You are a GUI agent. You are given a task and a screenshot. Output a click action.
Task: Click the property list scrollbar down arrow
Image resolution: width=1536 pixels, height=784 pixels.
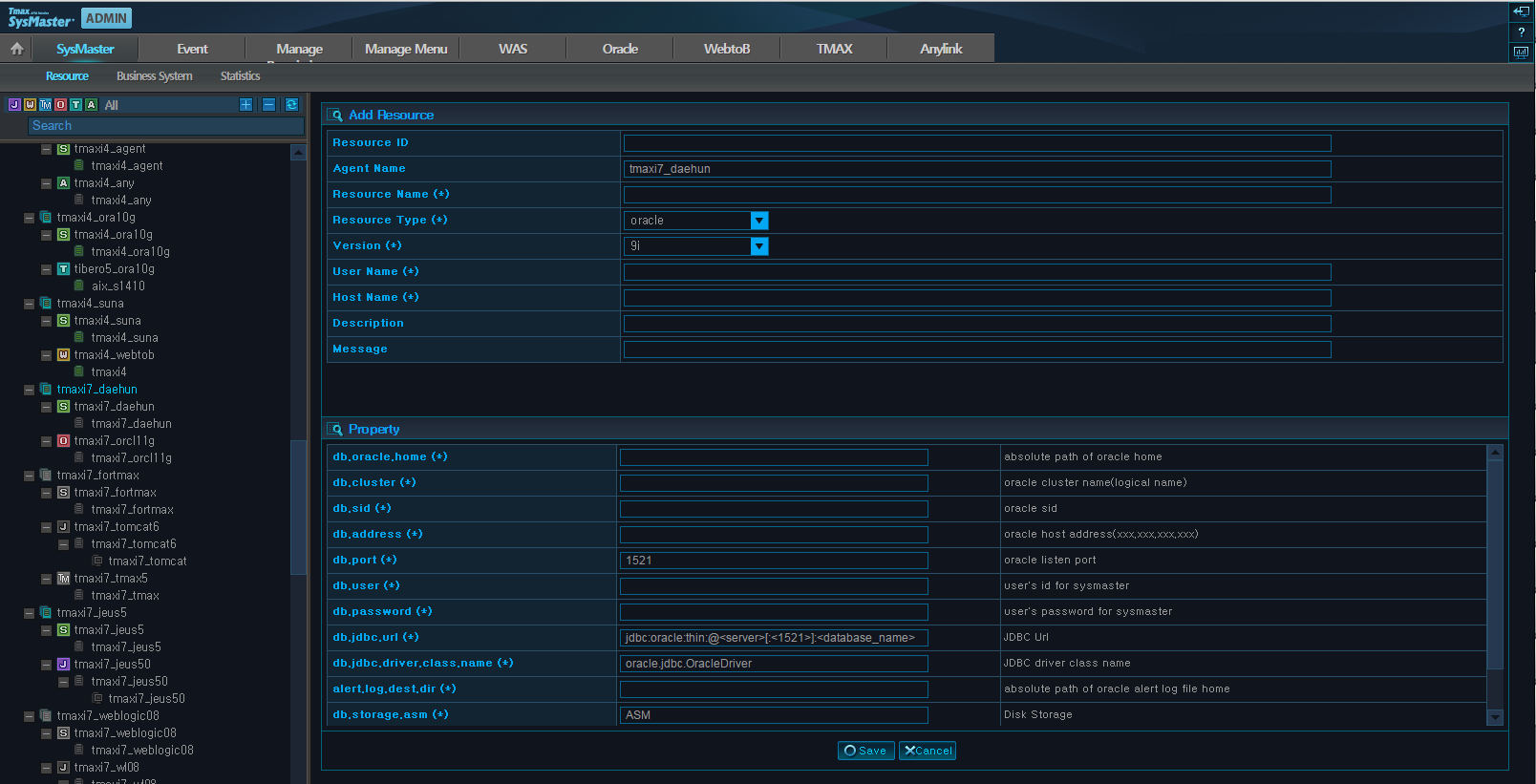(x=1496, y=717)
